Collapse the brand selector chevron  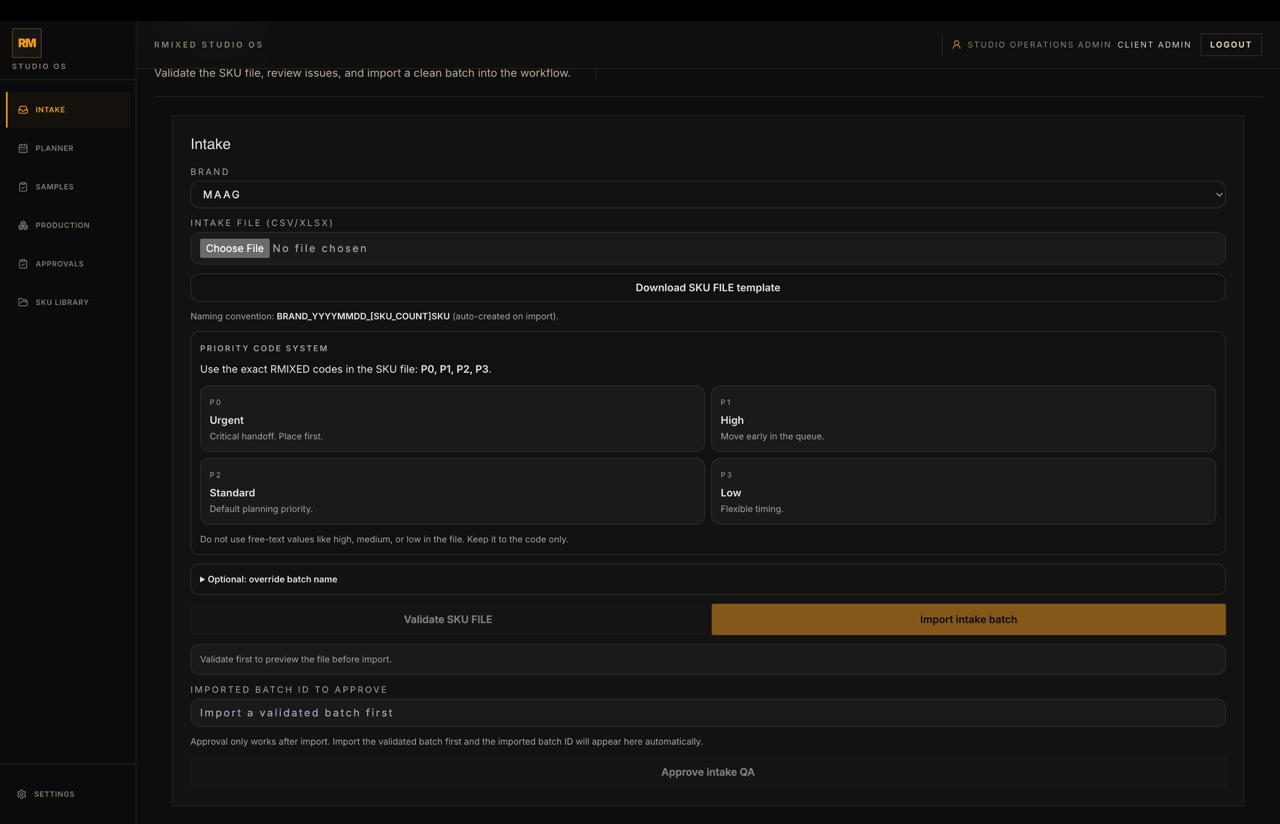pos(1218,194)
